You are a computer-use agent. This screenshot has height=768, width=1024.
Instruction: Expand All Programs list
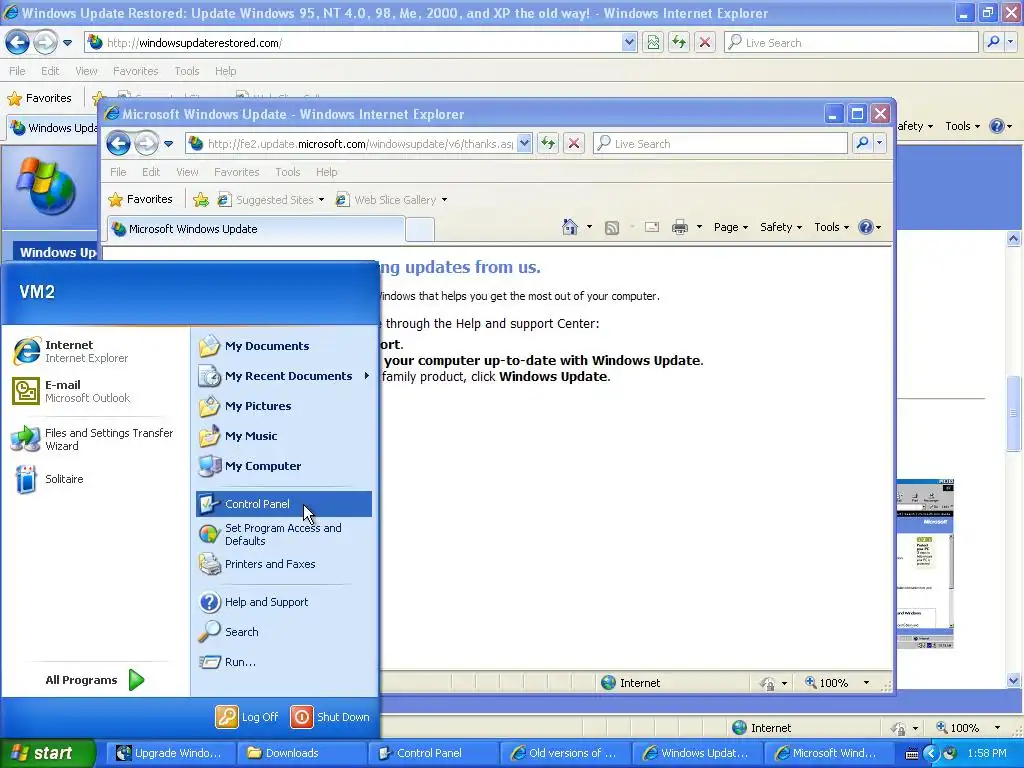pyautogui.click(x=95, y=680)
